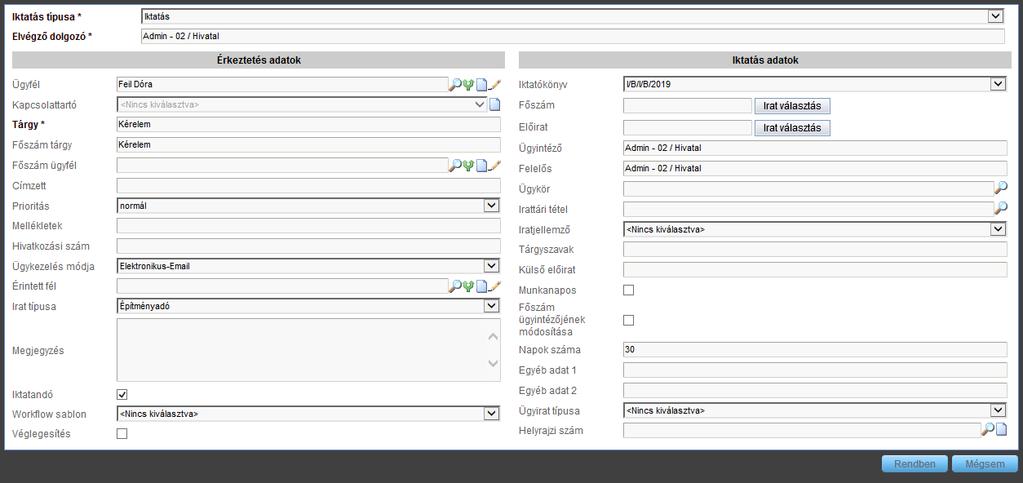Image resolution: width=1023 pixels, height=483 pixels.
Task: Click the Megjegyzés scroll up arrow
Action: click(x=493, y=336)
